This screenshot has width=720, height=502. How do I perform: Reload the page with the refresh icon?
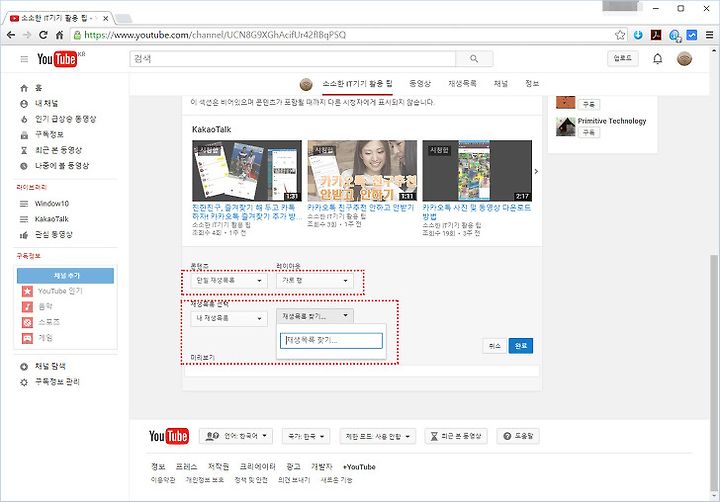pyautogui.click(x=43, y=35)
